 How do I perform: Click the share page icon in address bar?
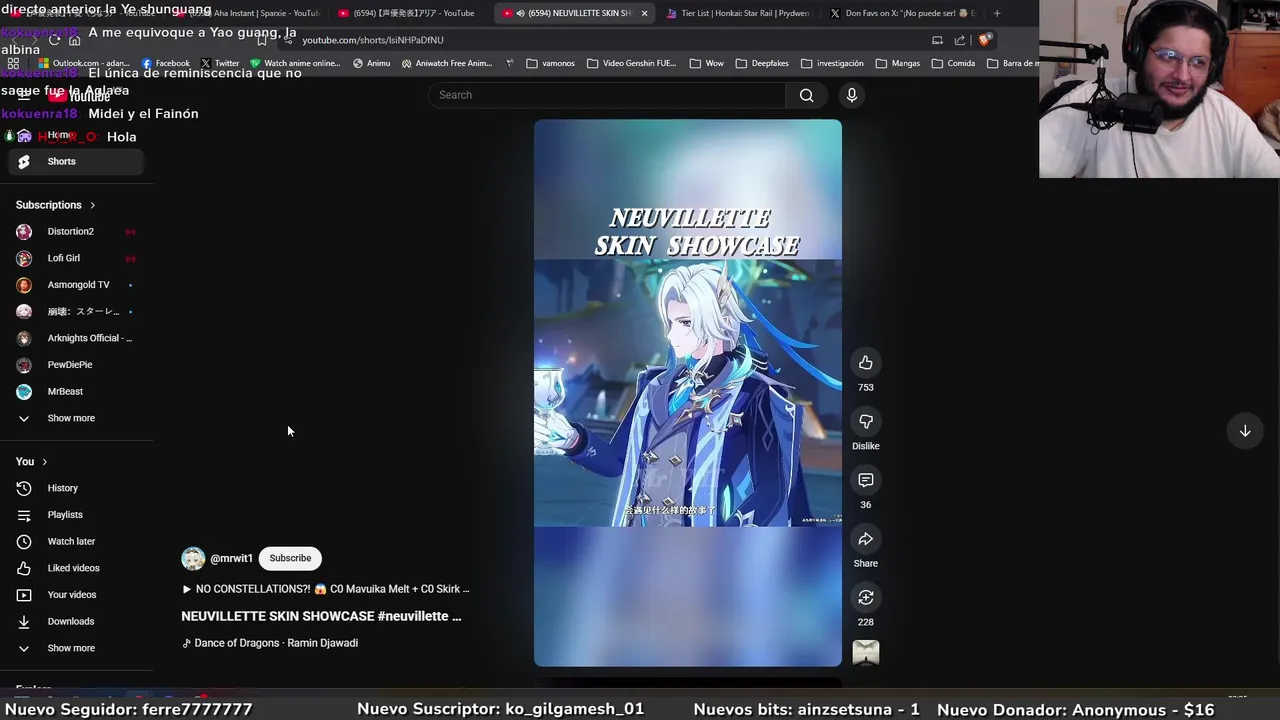[x=960, y=40]
